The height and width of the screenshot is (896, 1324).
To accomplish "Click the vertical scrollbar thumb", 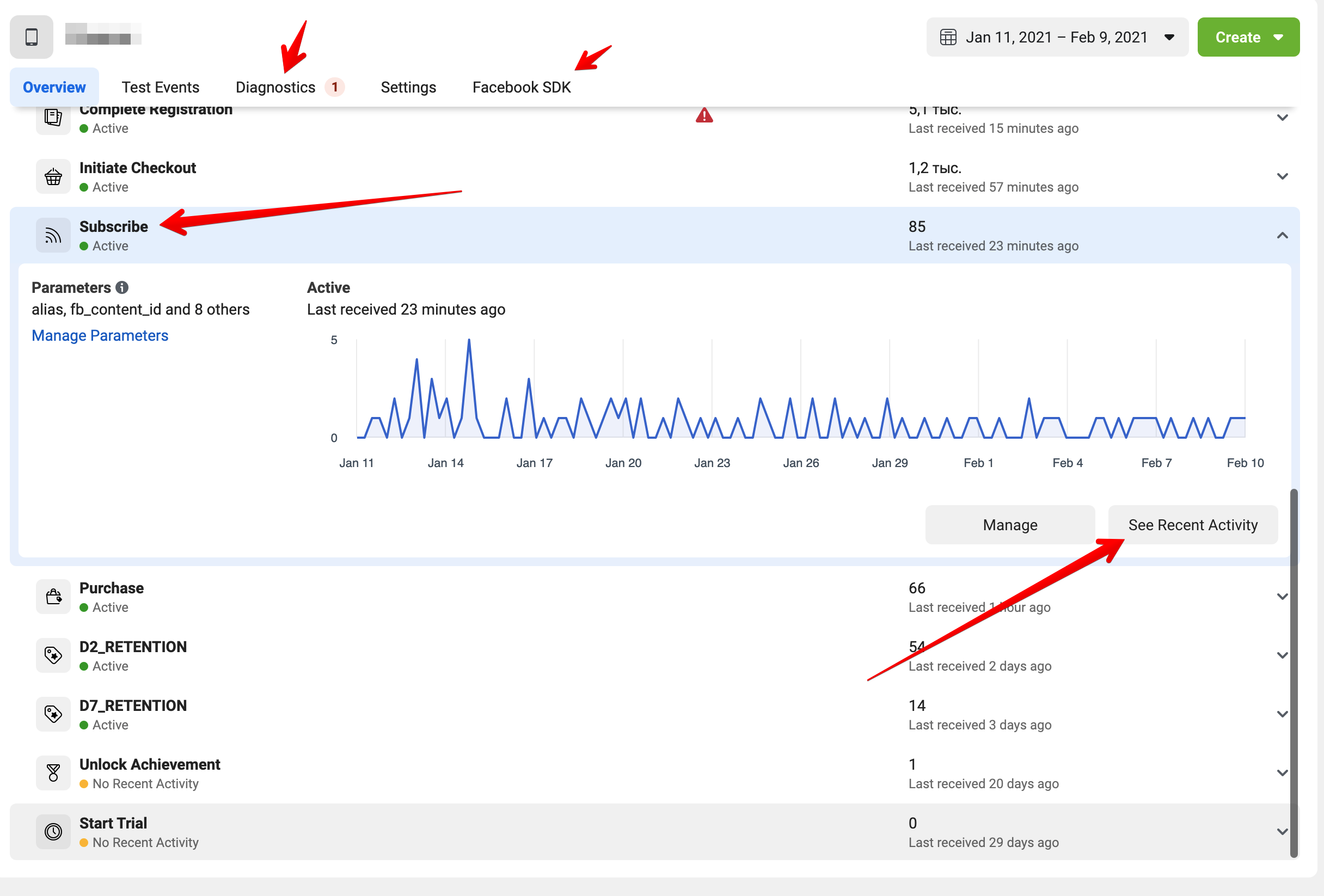I will click(x=1293, y=672).
